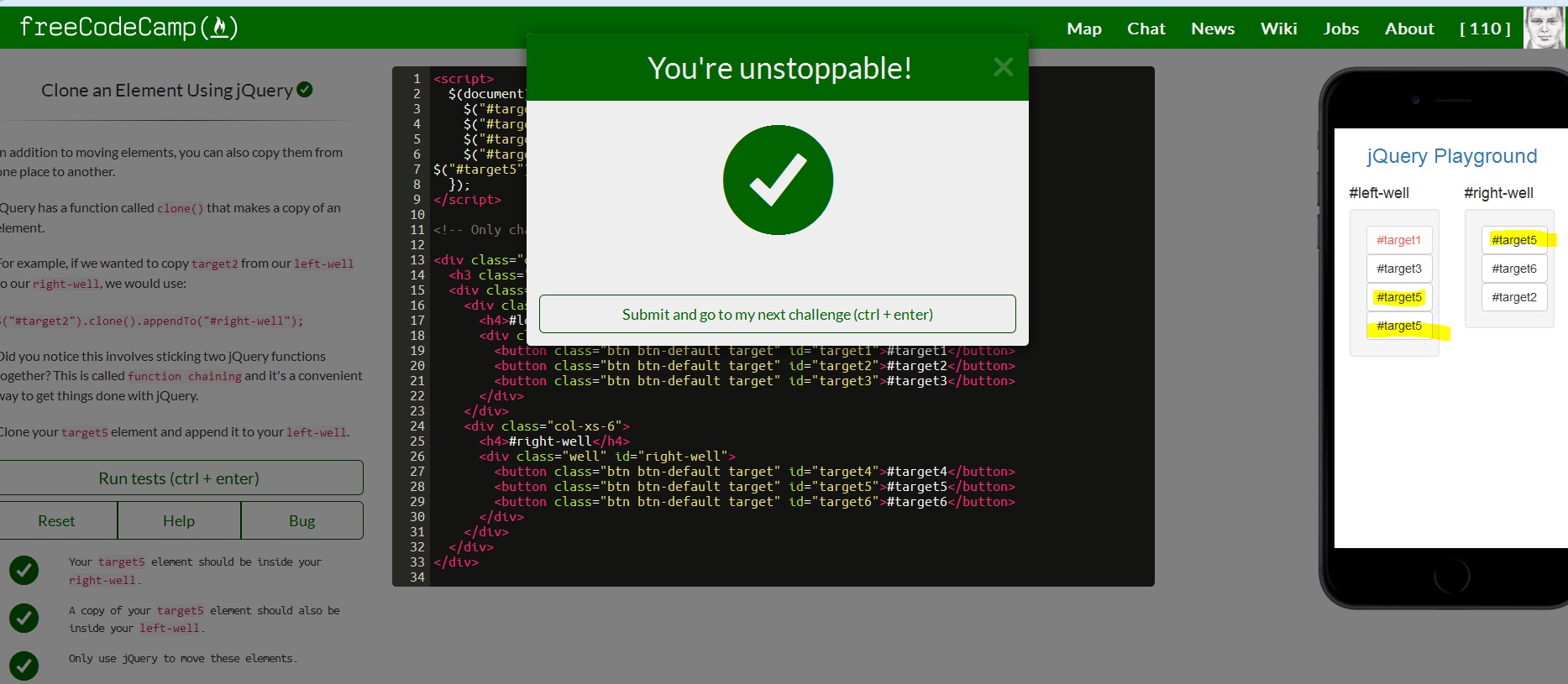
Task: Click the last #target5 button in left-well
Action: pos(1398,326)
